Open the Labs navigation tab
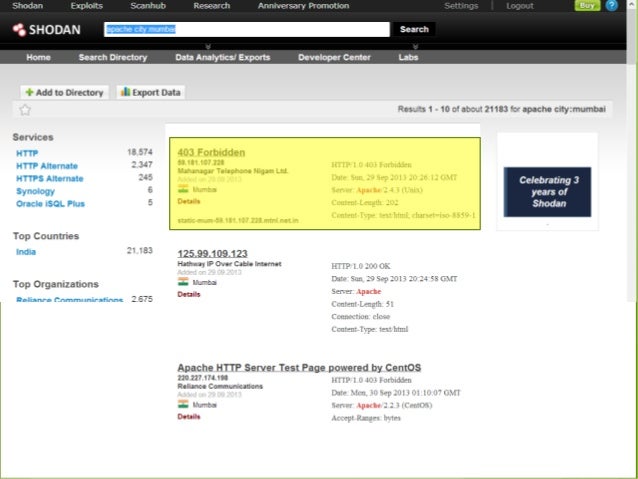 tap(408, 57)
